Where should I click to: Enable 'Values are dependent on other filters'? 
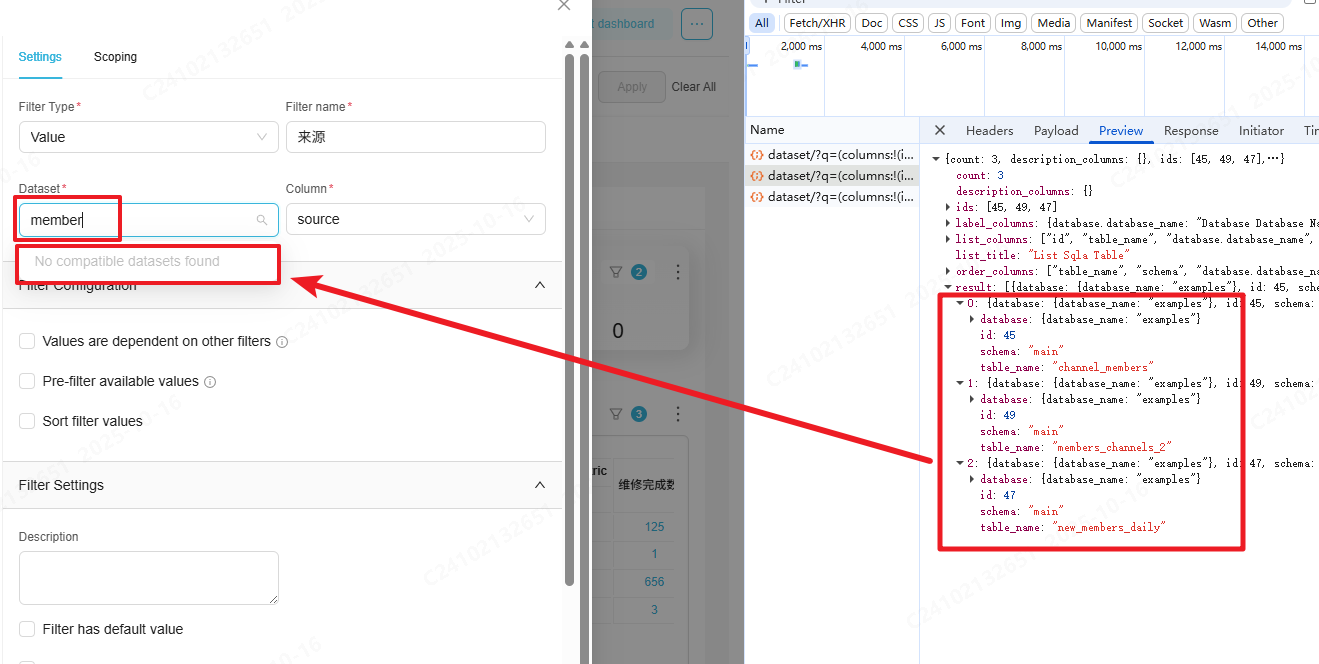[28, 341]
